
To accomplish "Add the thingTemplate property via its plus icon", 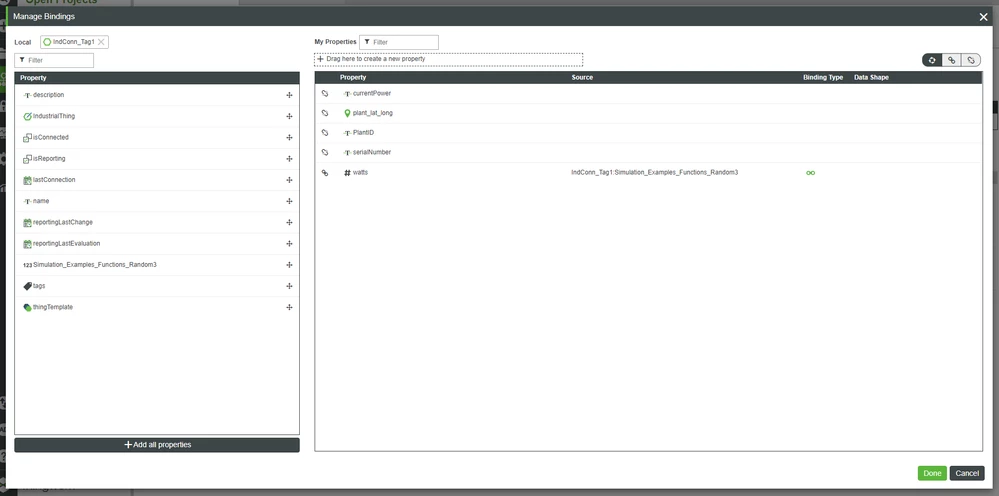I will click(x=289, y=308).
